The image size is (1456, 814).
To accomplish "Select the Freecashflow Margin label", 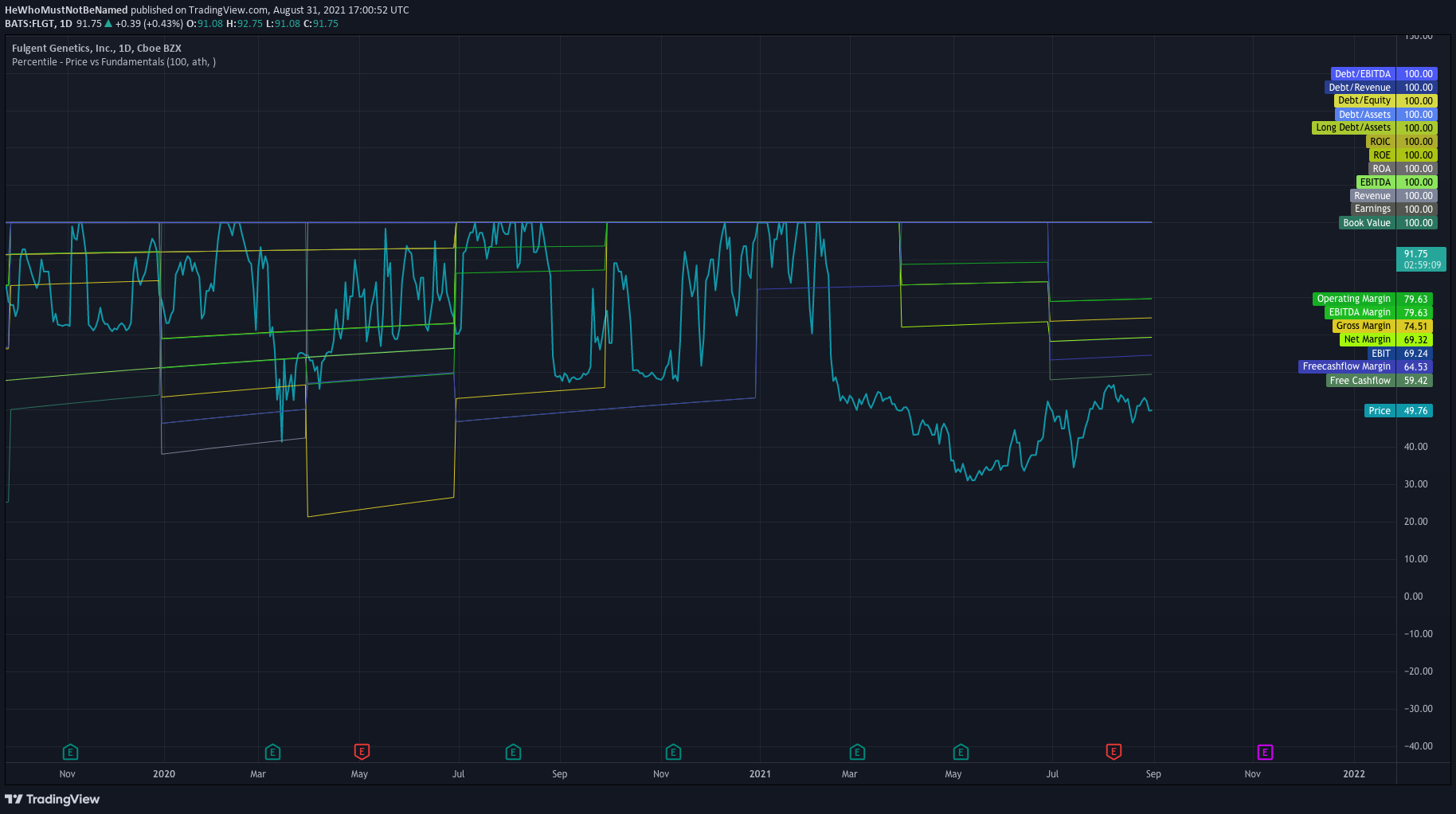I will pos(1347,366).
